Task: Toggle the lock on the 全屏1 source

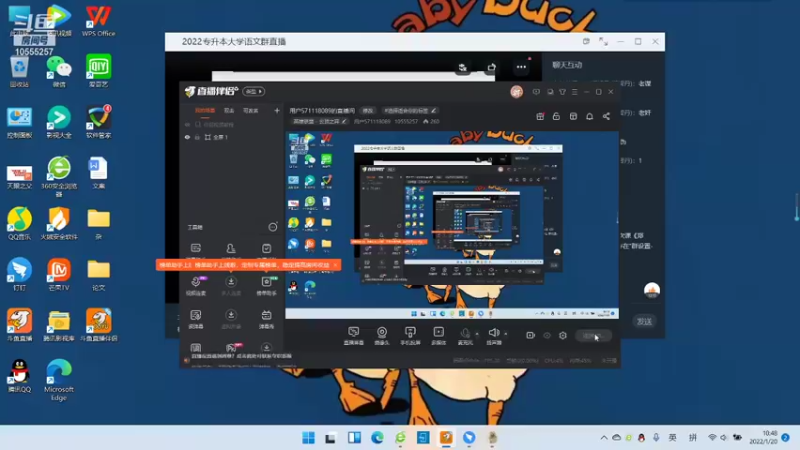Action: click(x=197, y=137)
